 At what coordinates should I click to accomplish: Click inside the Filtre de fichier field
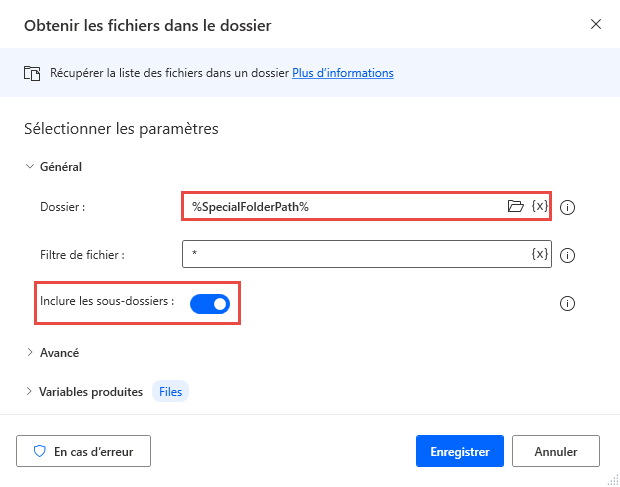tap(350, 254)
